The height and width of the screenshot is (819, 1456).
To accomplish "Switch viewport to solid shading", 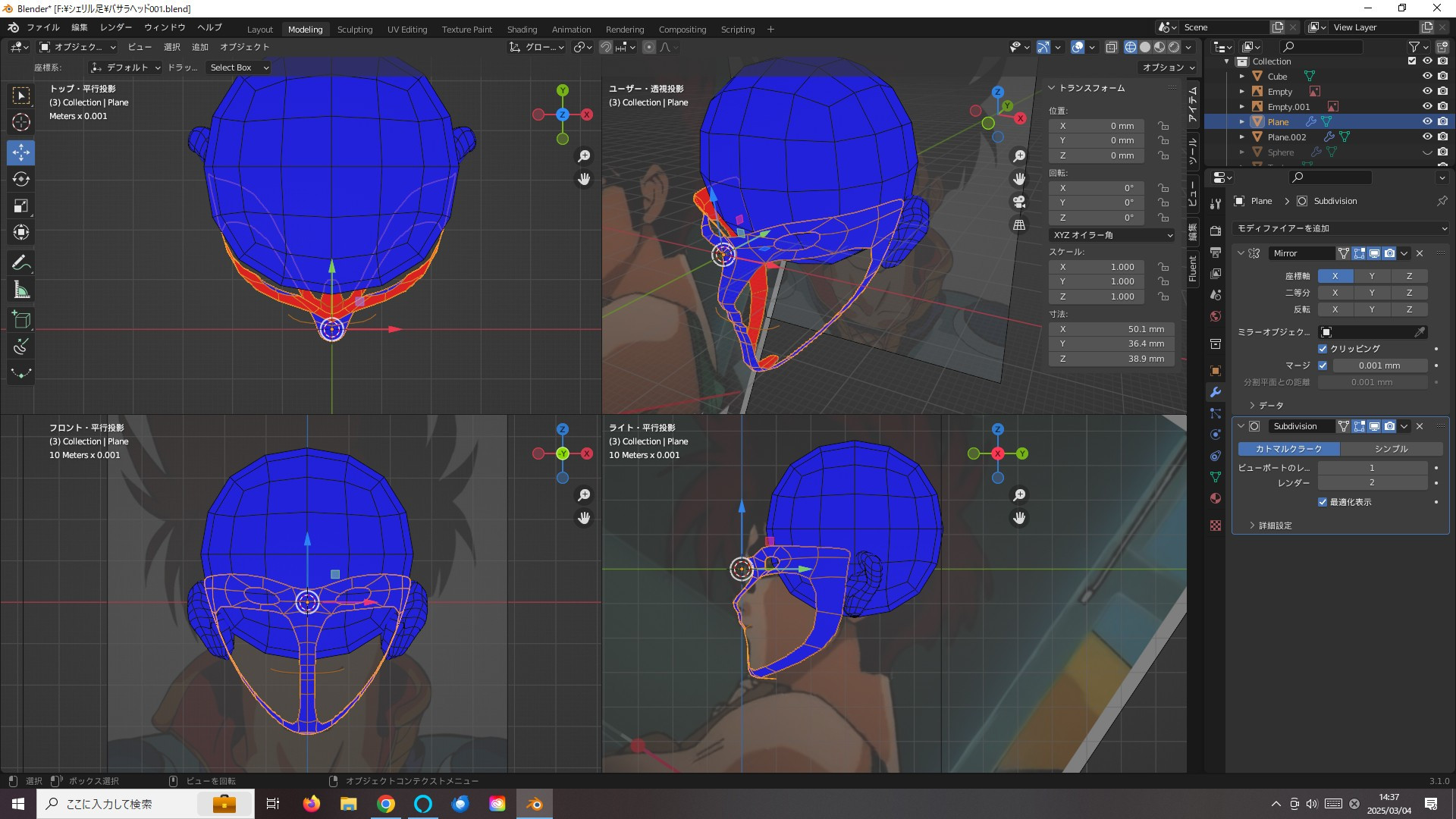I will pos(1145,47).
